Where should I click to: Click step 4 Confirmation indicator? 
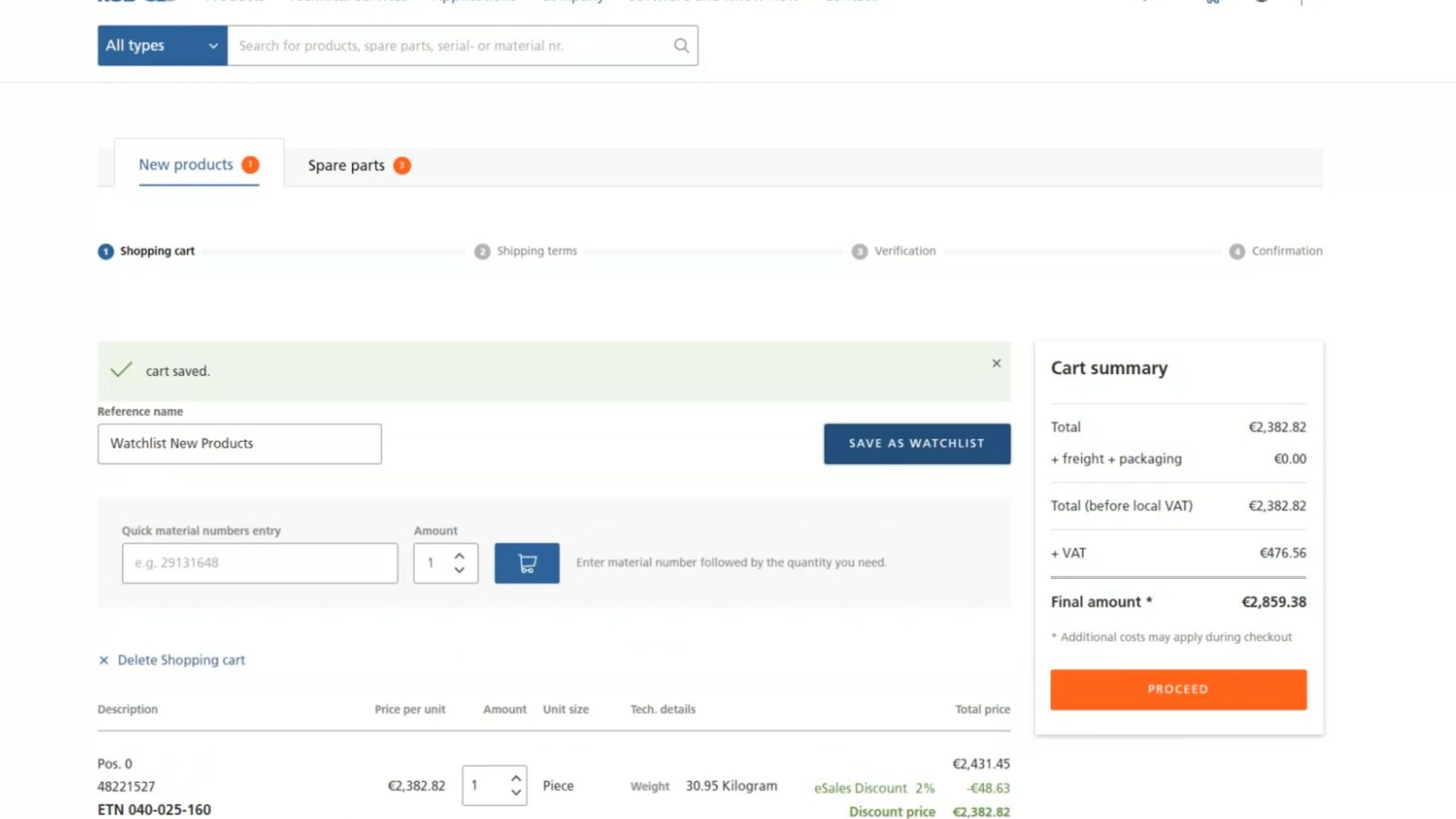(x=1236, y=252)
